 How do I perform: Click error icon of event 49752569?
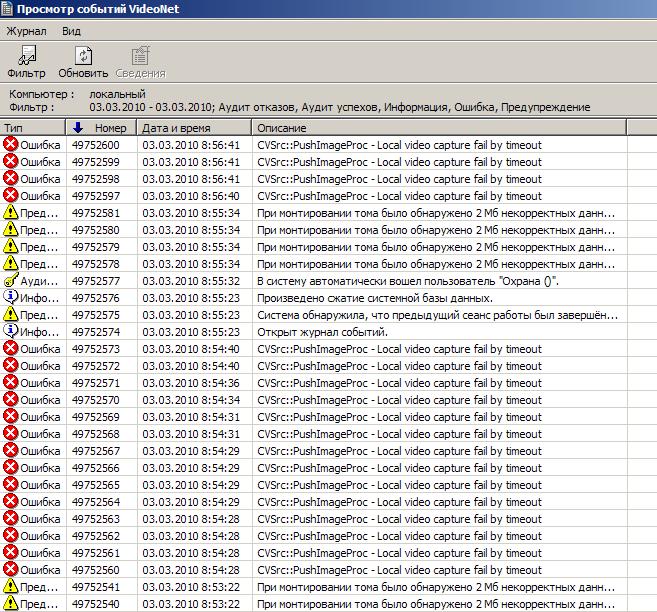(x=10, y=417)
